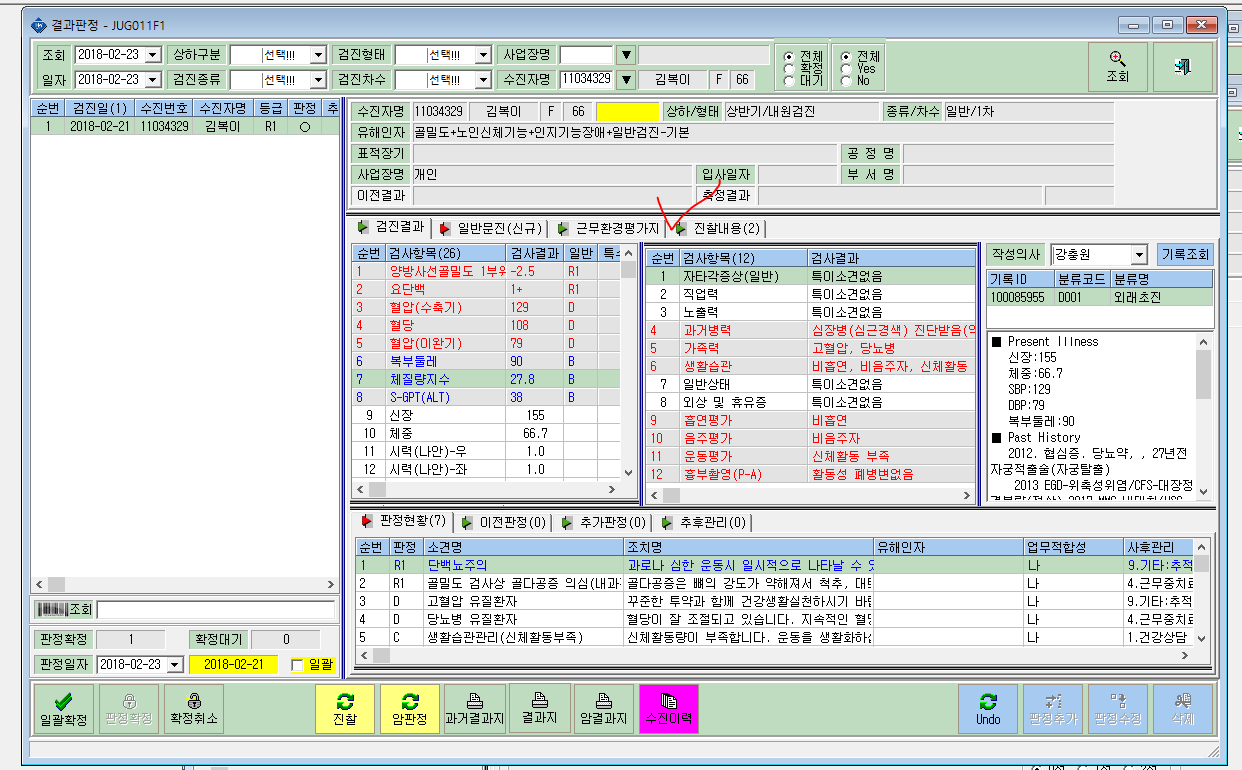Click the 암판정 refresh button
The height and width of the screenshot is (770, 1242).
pos(409,709)
